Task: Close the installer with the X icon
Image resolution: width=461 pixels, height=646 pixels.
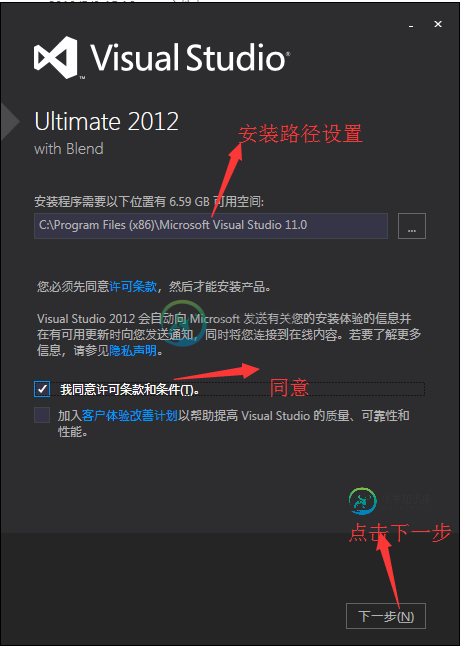Action: (x=438, y=24)
